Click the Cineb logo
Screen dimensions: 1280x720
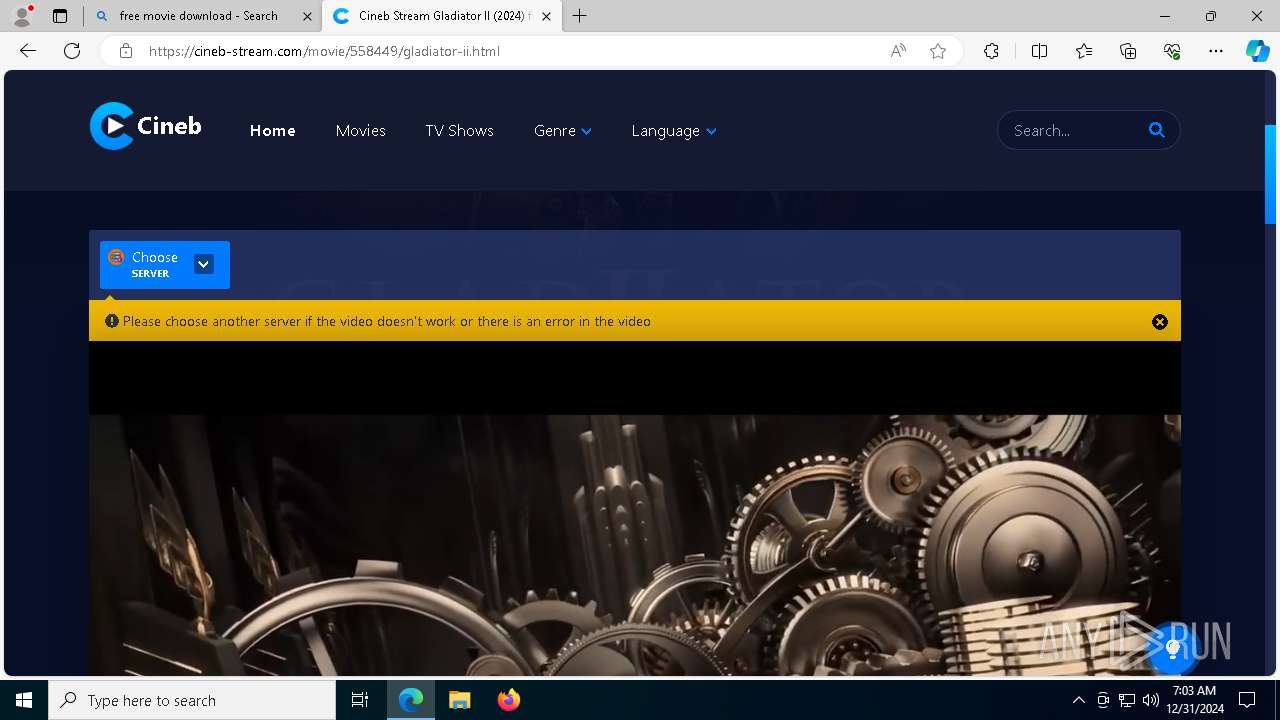(146, 126)
